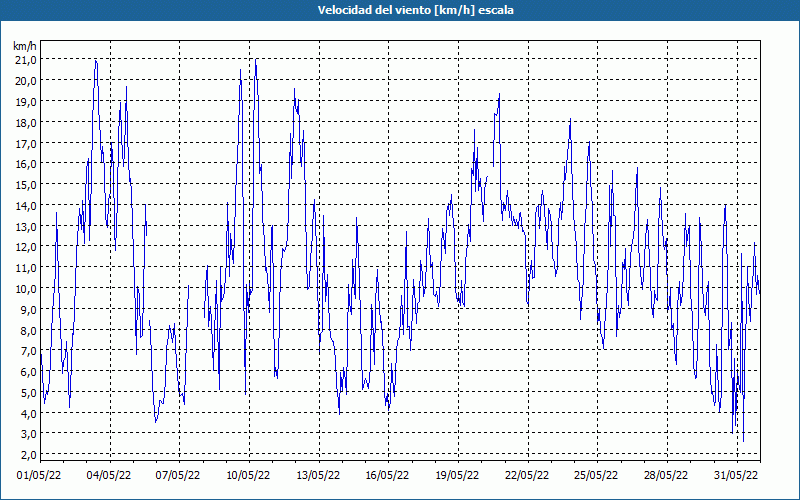Screen dimensions: 800x500
Task: Select the '6,0' y-axis value
Action: [29, 372]
